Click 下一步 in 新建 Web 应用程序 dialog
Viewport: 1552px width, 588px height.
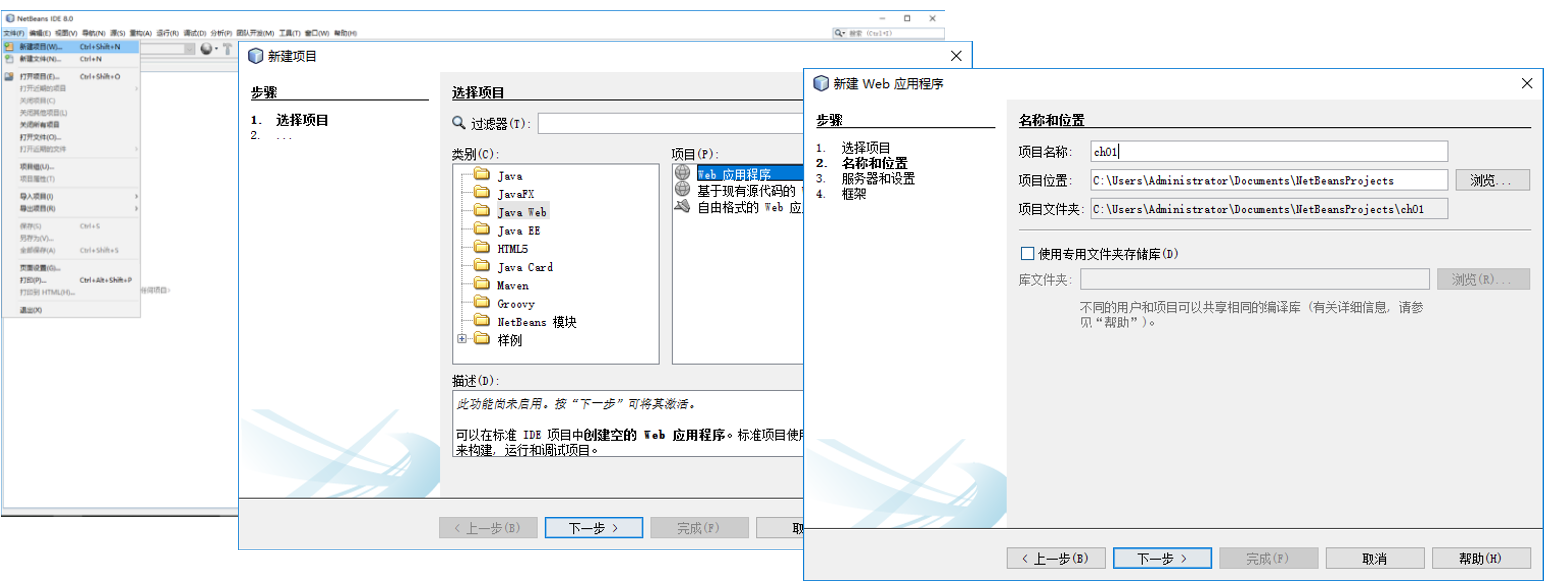click(1162, 558)
